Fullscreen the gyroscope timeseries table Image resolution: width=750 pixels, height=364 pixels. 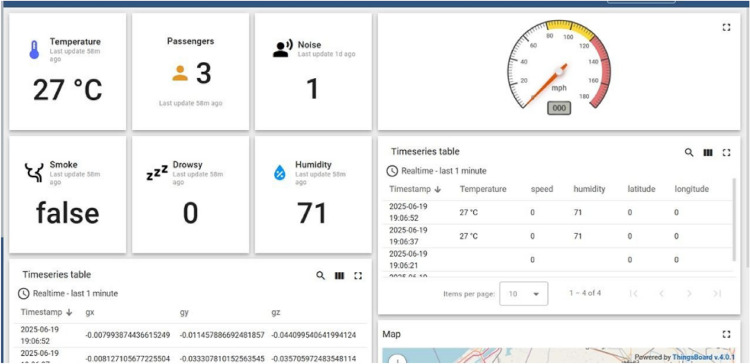pyautogui.click(x=358, y=276)
